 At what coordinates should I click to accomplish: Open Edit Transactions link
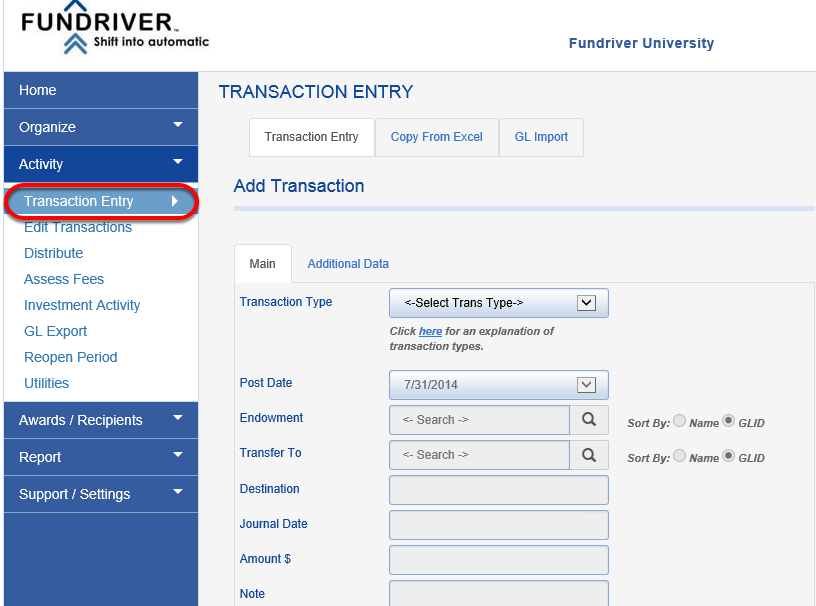pyautogui.click(x=78, y=228)
